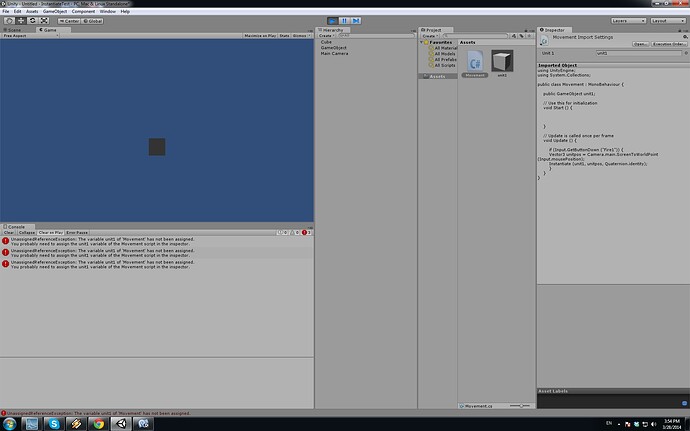Select the Hierarchy tab
The image size is (690, 431).
(x=333, y=30)
